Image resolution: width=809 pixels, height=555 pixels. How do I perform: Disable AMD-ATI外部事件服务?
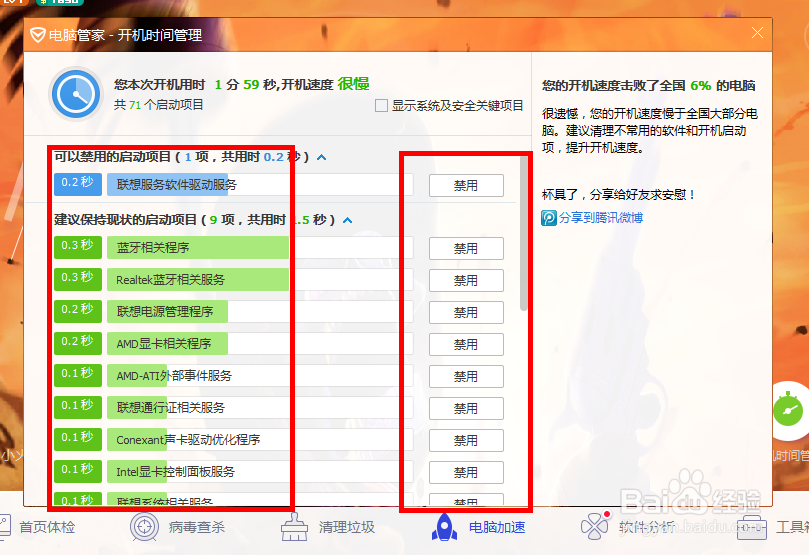(x=466, y=377)
